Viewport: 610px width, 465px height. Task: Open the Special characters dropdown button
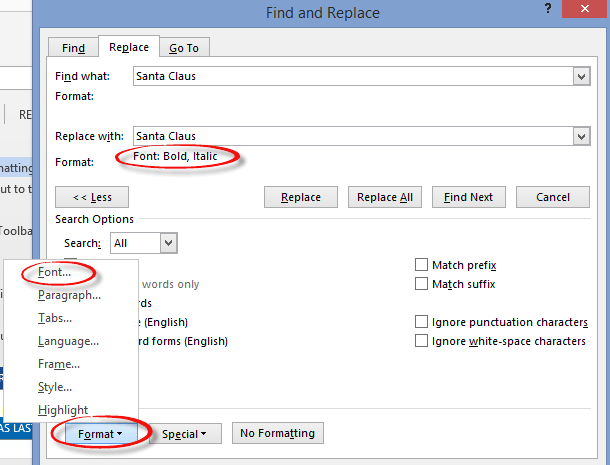coord(185,433)
